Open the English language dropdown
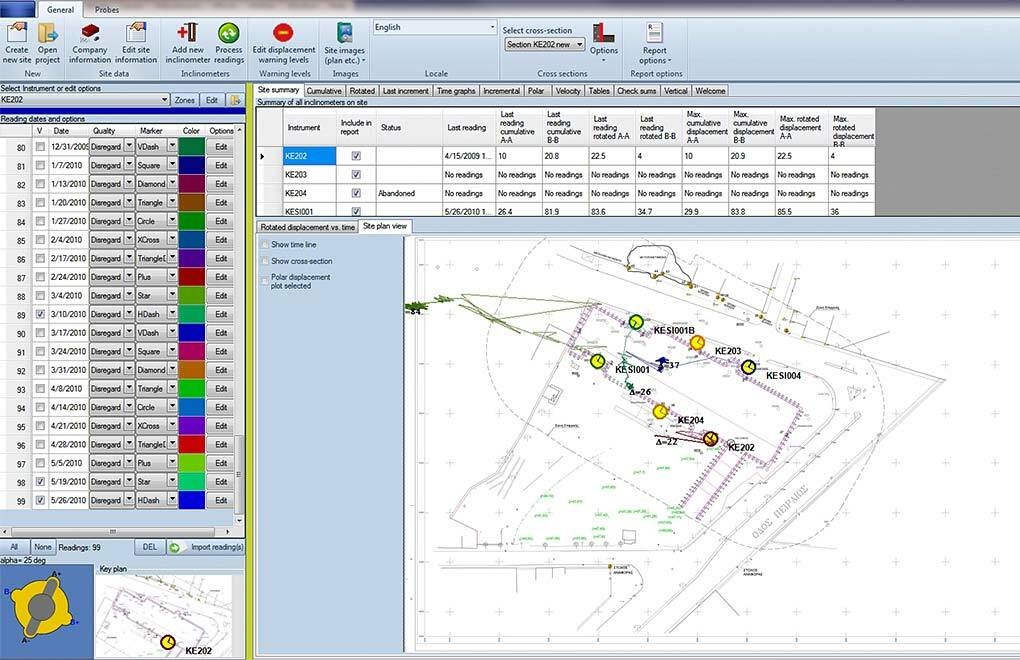 [x=491, y=28]
